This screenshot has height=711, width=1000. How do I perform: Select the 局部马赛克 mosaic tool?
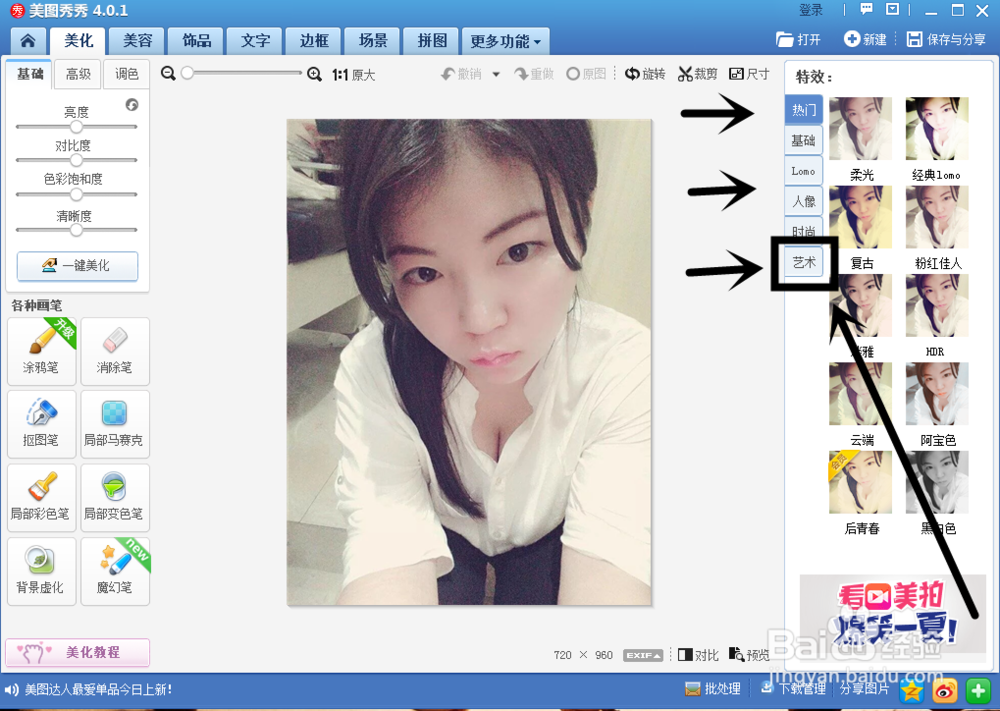[x=115, y=424]
